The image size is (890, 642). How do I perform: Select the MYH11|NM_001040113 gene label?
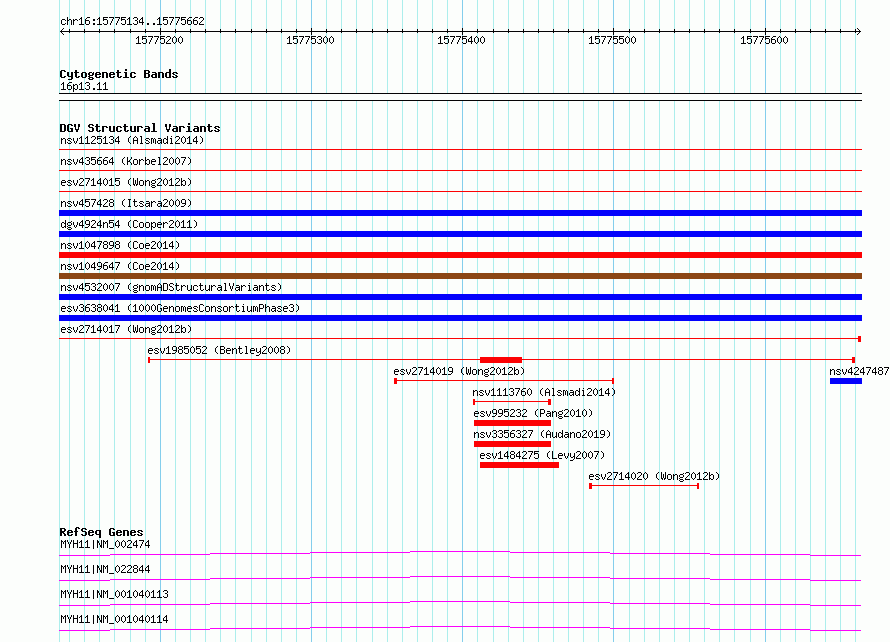pos(114,594)
